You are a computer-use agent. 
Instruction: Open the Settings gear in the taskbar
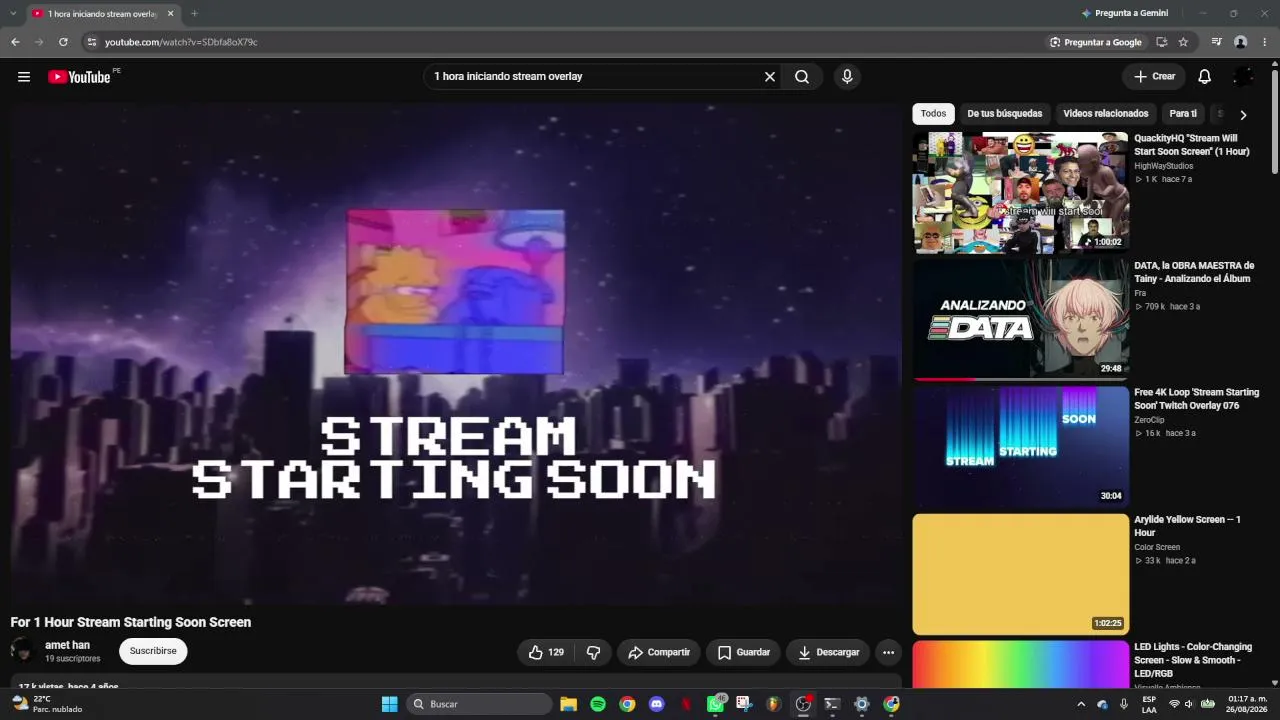(862, 704)
